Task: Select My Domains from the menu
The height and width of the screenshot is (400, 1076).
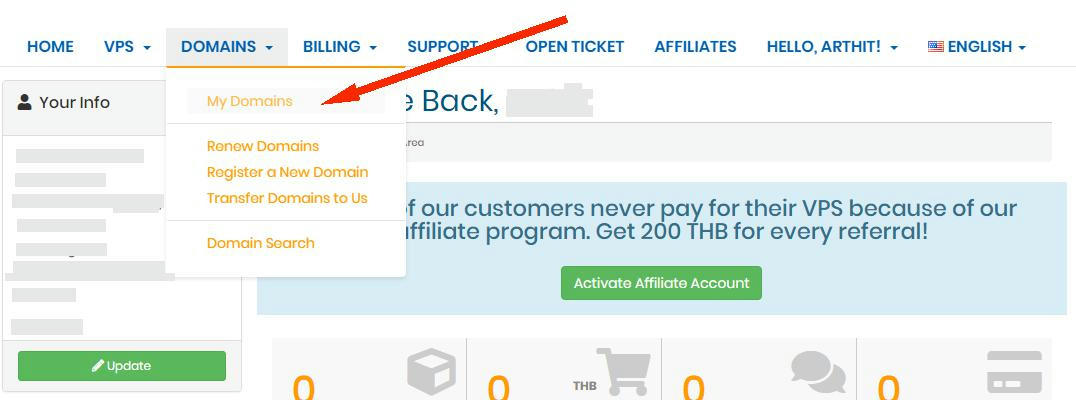Action: click(x=249, y=101)
